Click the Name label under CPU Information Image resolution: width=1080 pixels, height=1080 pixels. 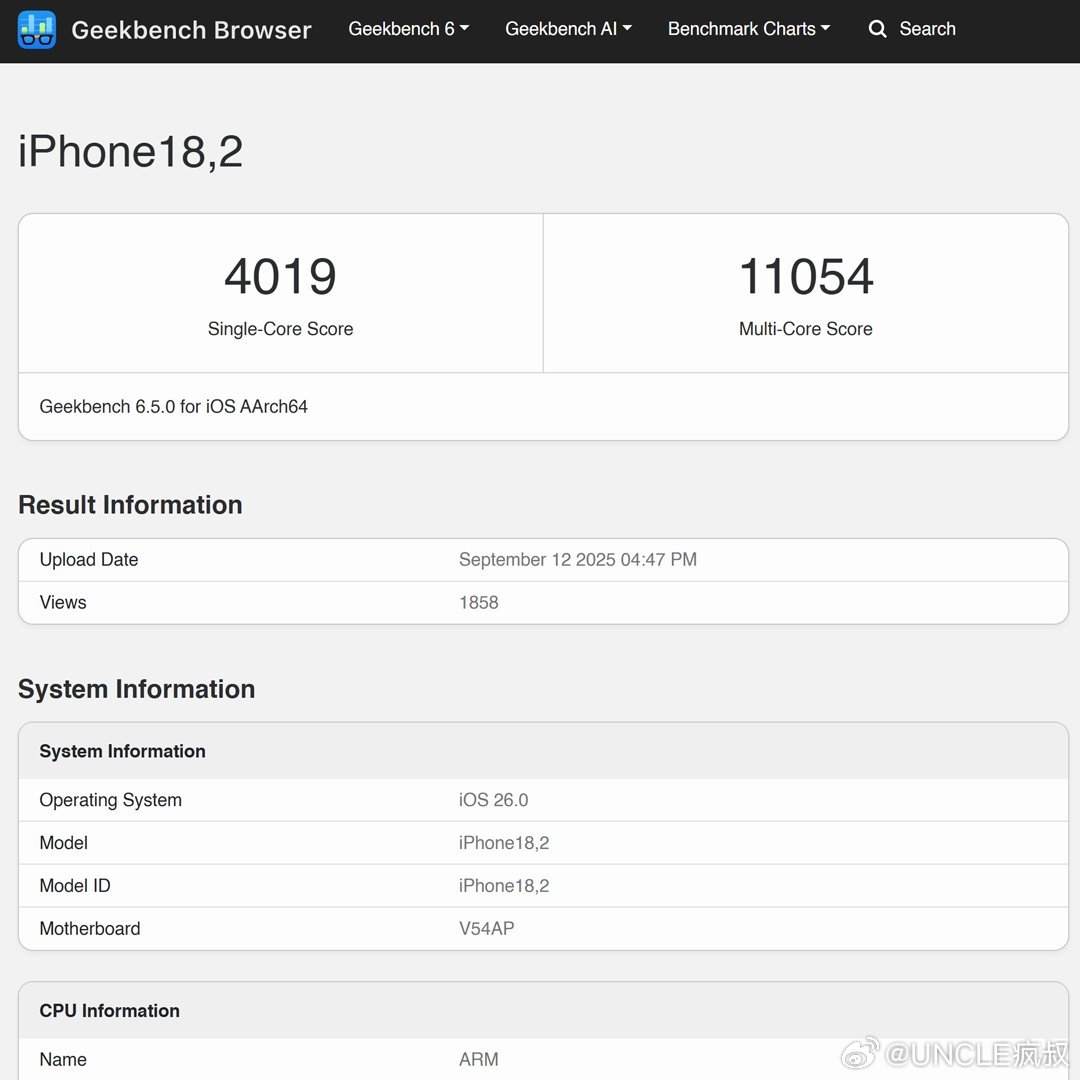[63, 1059]
